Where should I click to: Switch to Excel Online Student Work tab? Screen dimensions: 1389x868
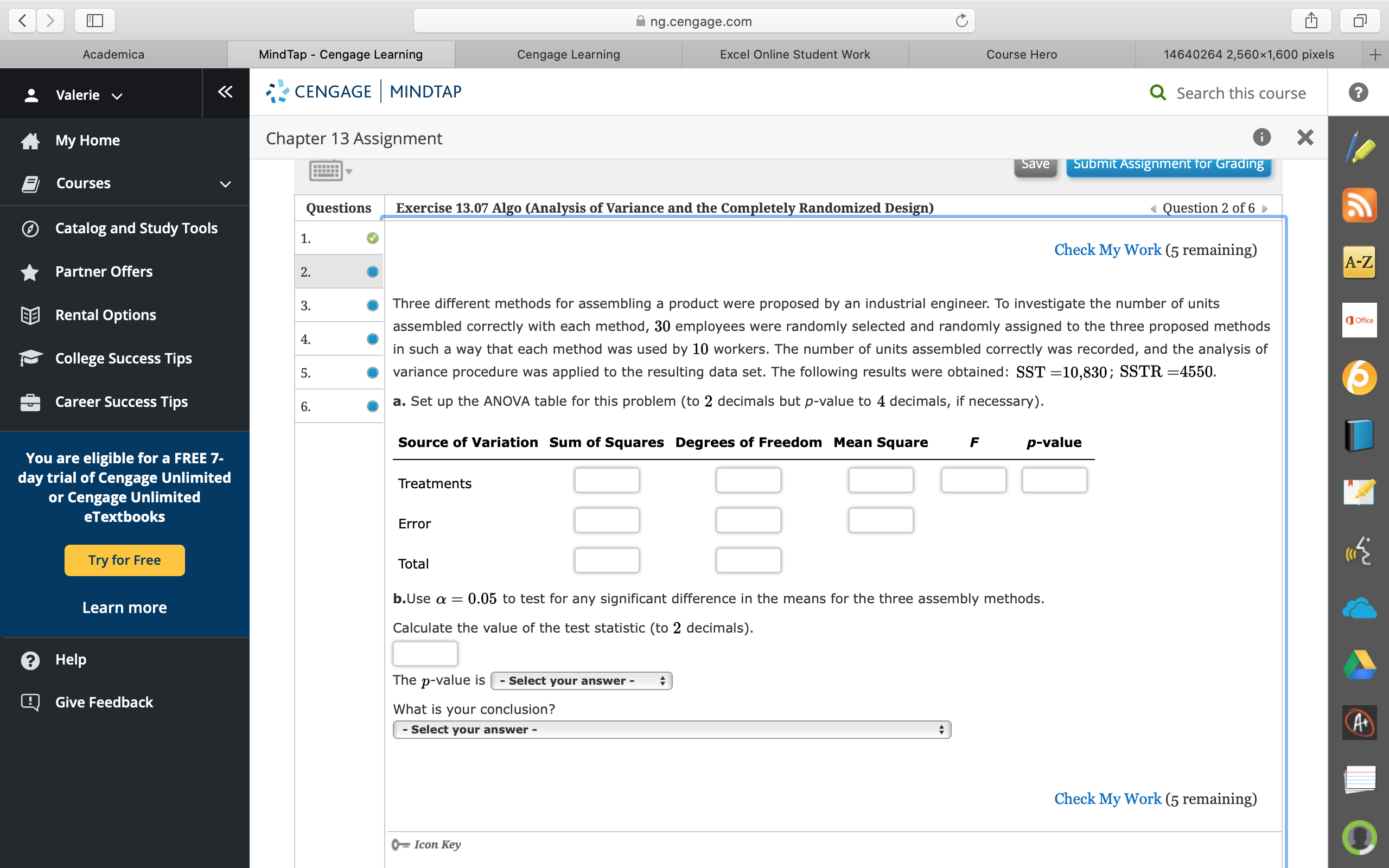pos(794,55)
